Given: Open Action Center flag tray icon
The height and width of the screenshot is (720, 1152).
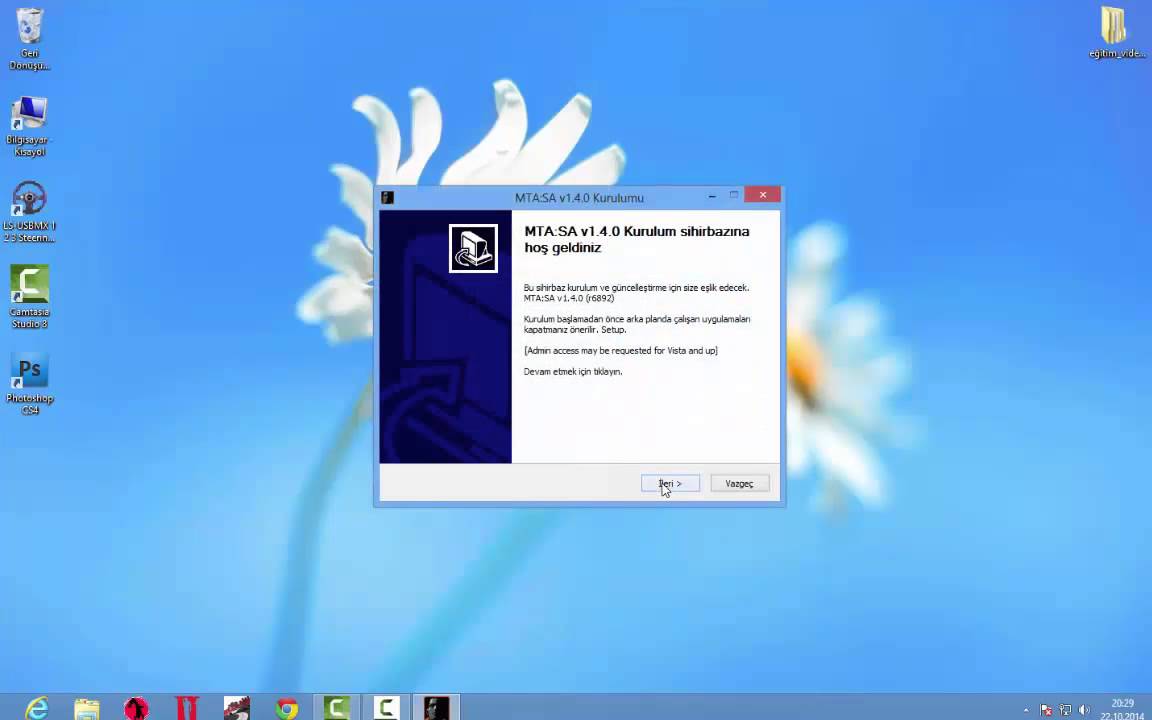Looking at the screenshot, I should coord(1046,710).
